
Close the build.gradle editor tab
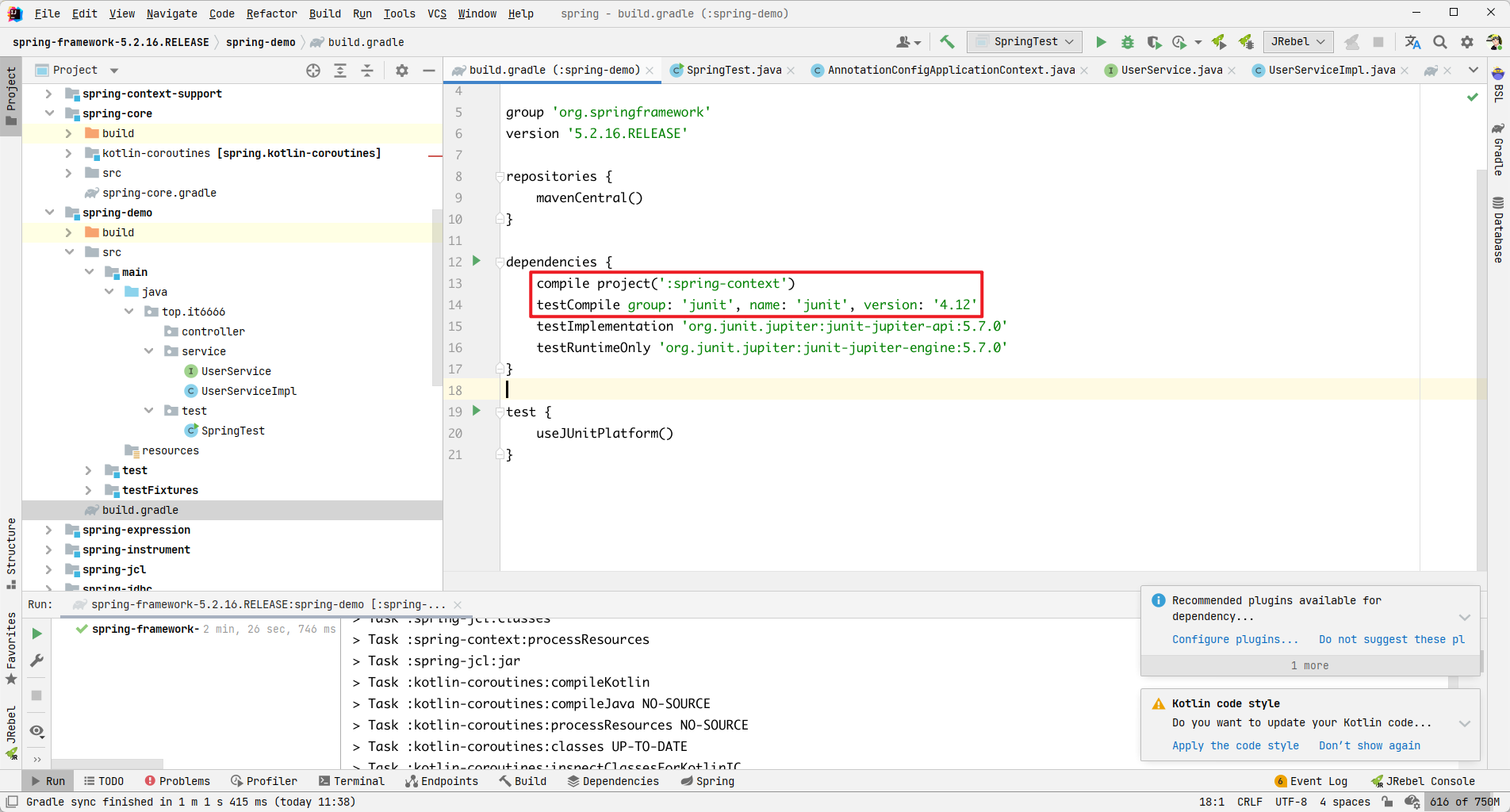[x=650, y=71]
